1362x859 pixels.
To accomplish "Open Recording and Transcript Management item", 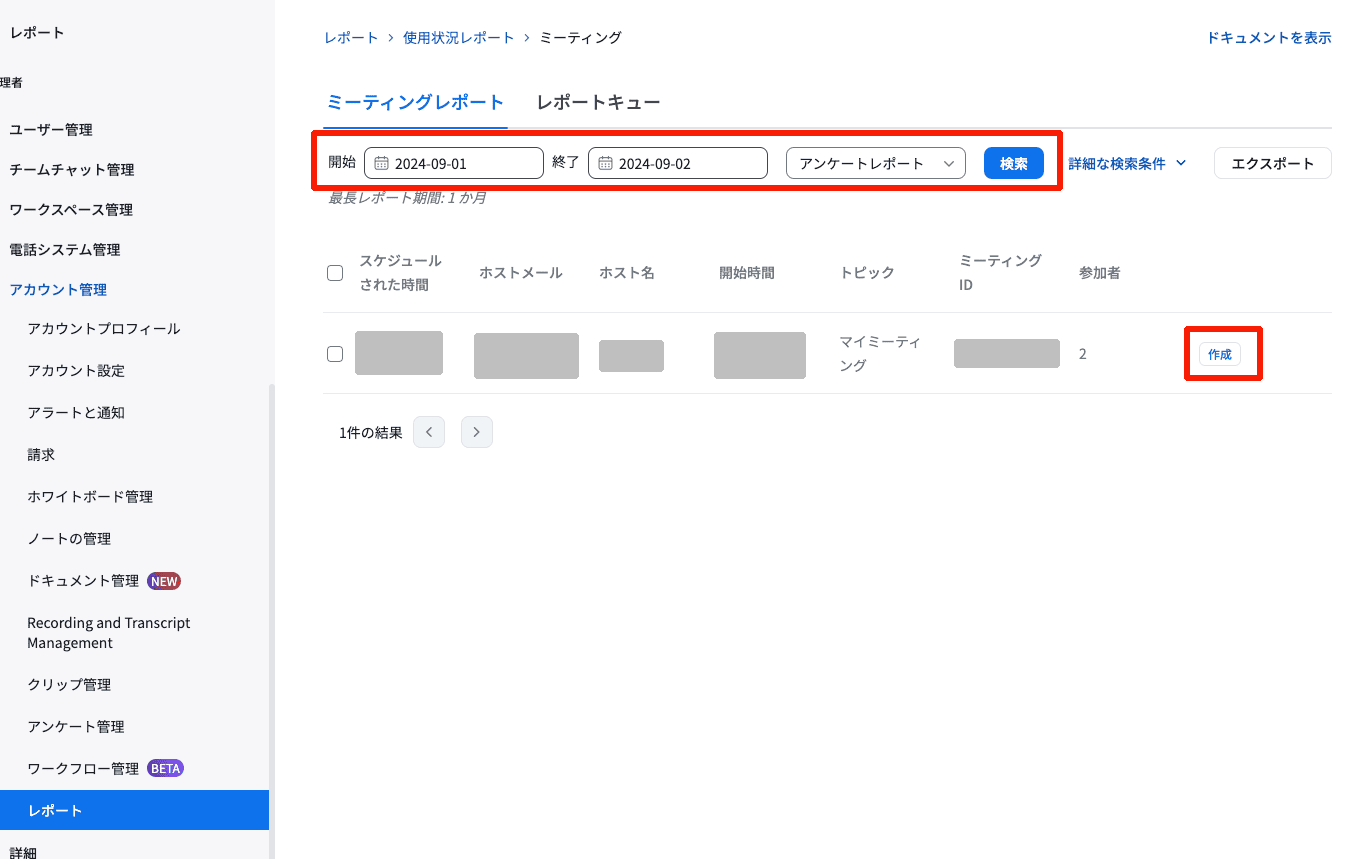I will [x=109, y=632].
